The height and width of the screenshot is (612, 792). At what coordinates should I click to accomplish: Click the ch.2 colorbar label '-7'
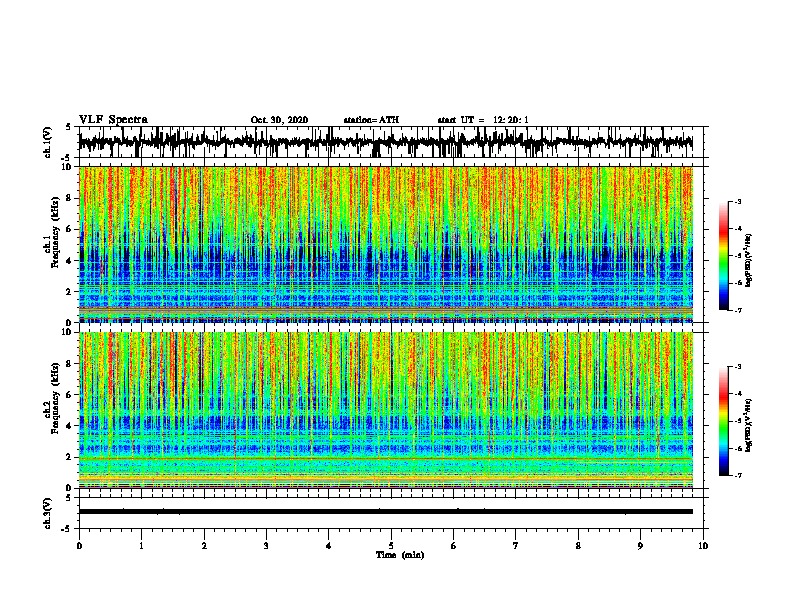click(x=738, y=475)
